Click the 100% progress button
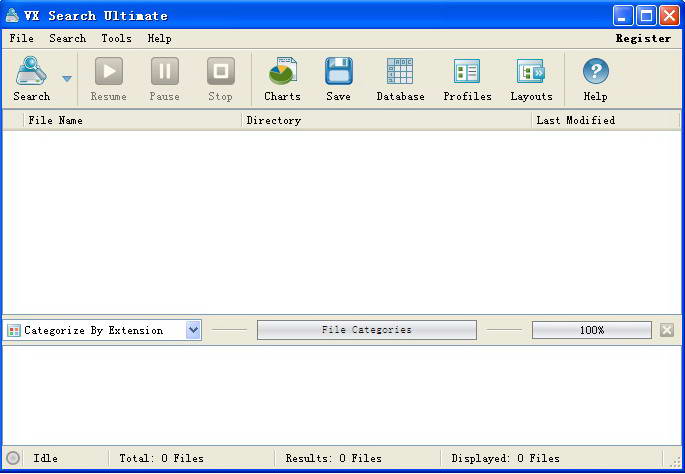This screenshot has height=474, width=685. 592,330
